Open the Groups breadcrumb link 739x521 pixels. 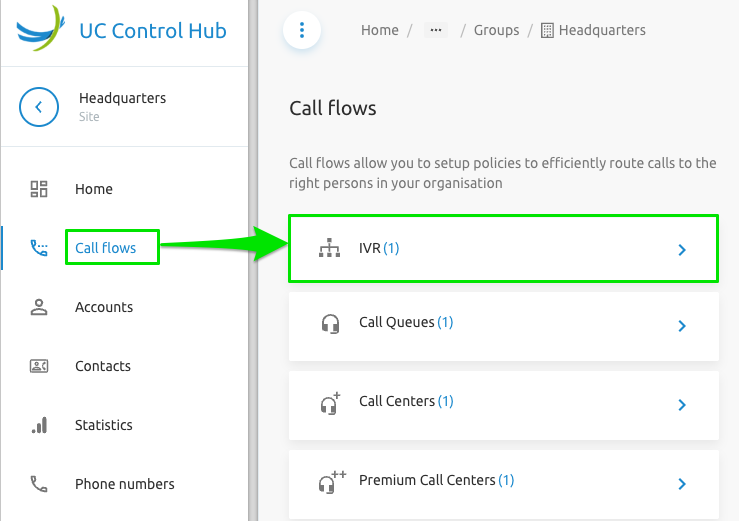pos(496,30)
